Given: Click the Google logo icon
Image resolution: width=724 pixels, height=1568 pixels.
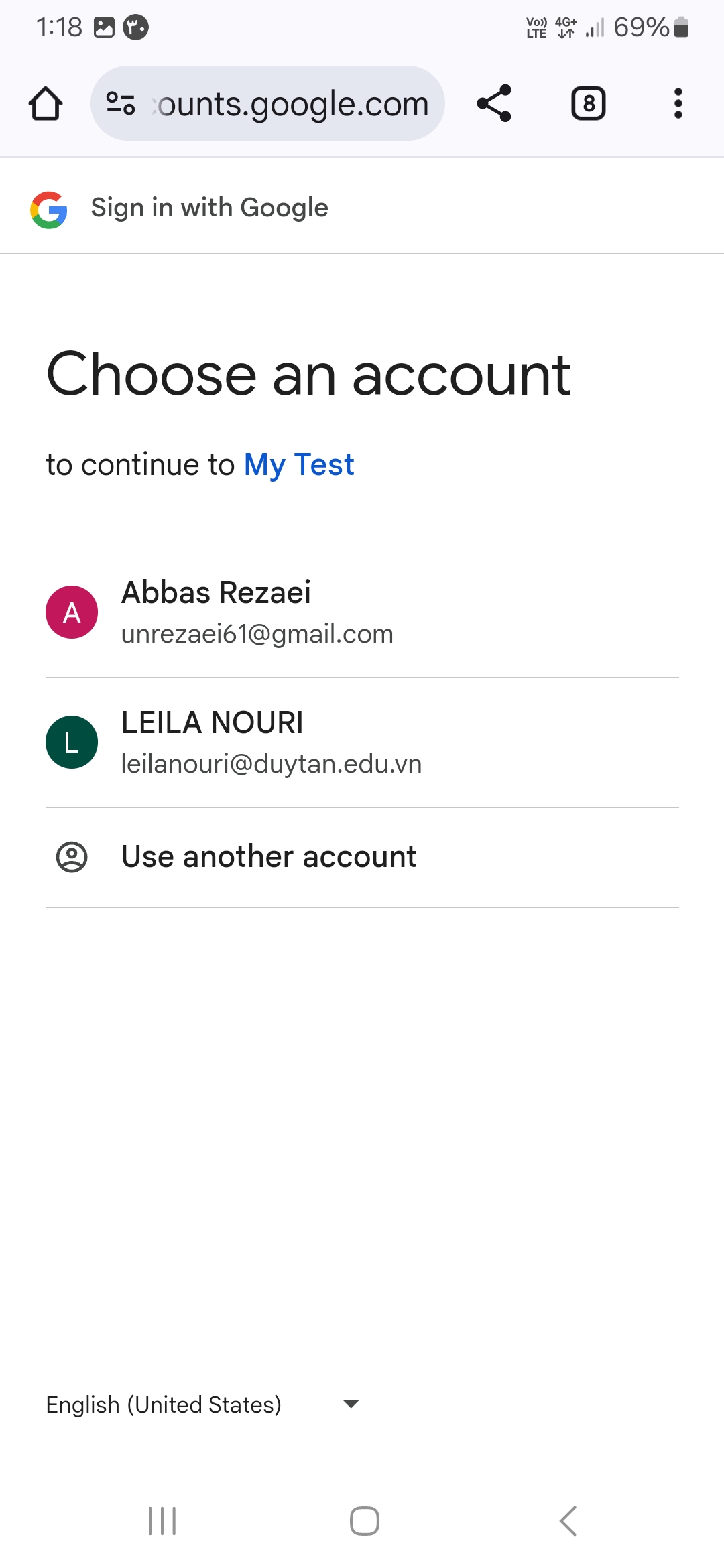Looking at the screenshot, I should click(49, 210).
